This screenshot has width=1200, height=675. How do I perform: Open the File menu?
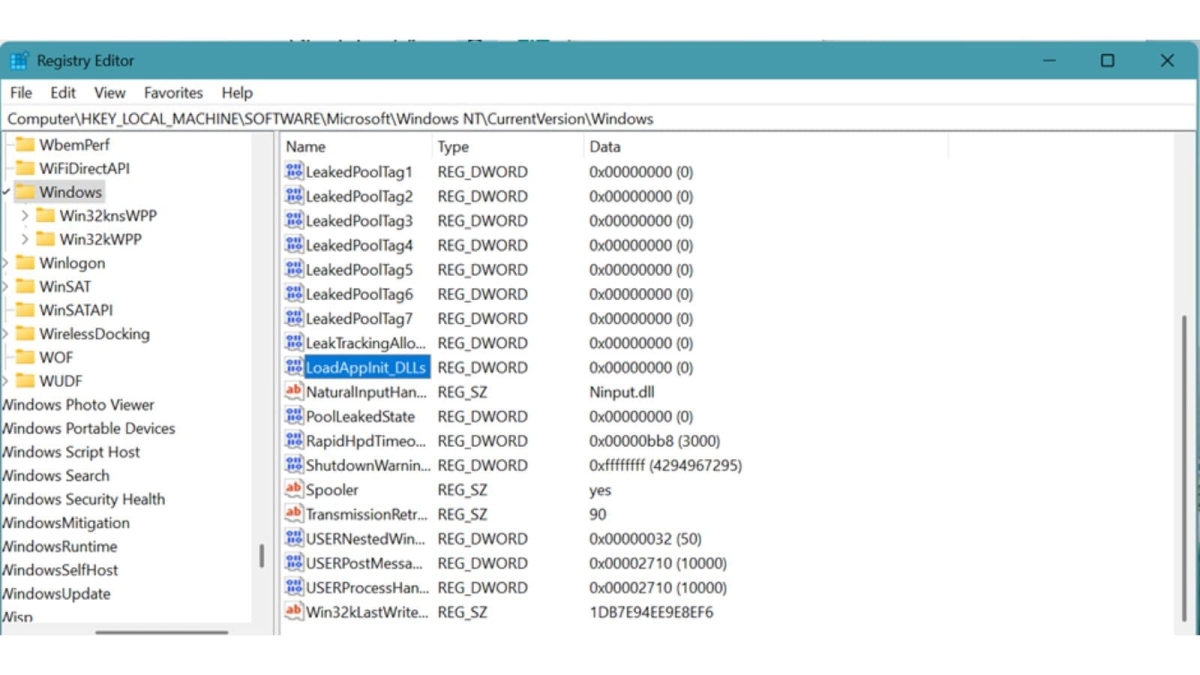[21, 93]
